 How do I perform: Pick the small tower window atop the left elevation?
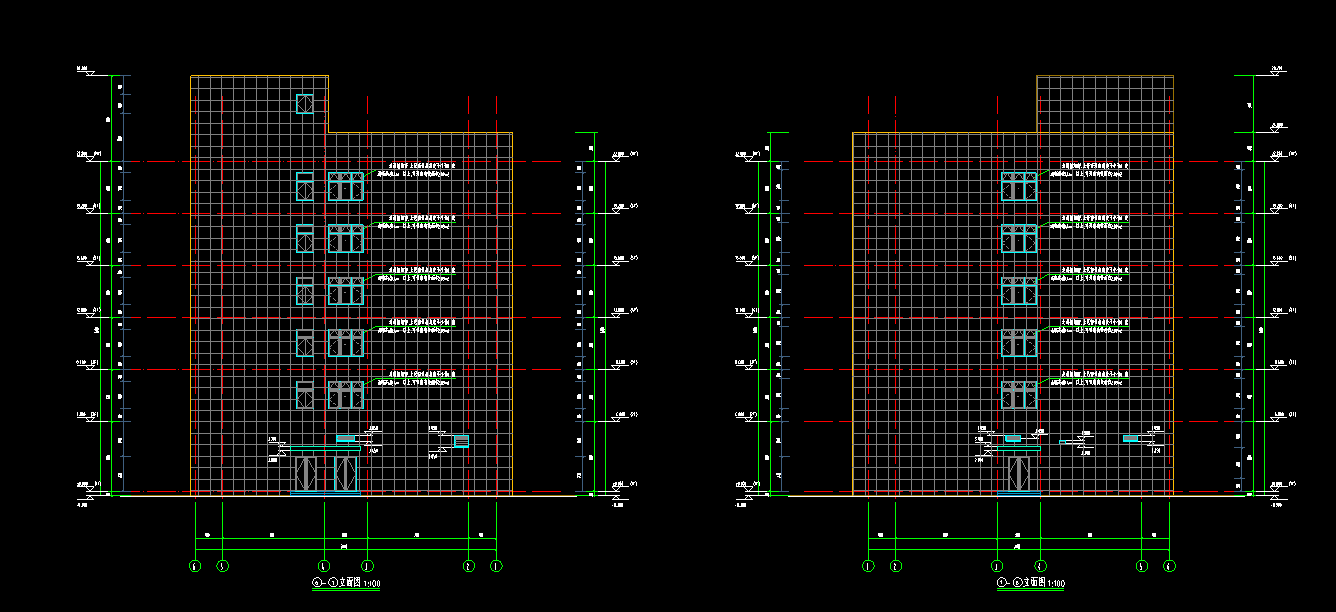[305, 104]
